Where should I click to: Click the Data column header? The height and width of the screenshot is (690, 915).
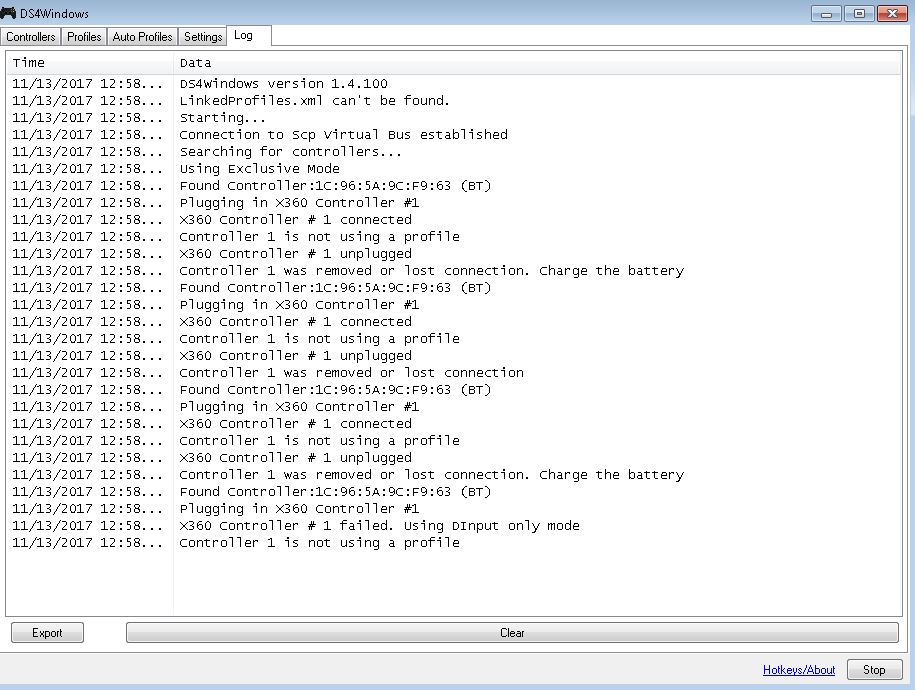537,63
